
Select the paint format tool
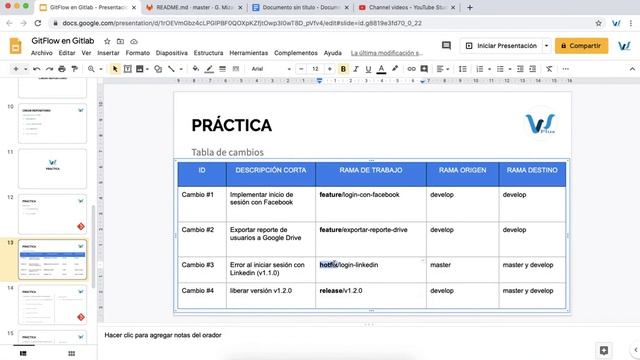pyautogui.click(x=75, y=69)
